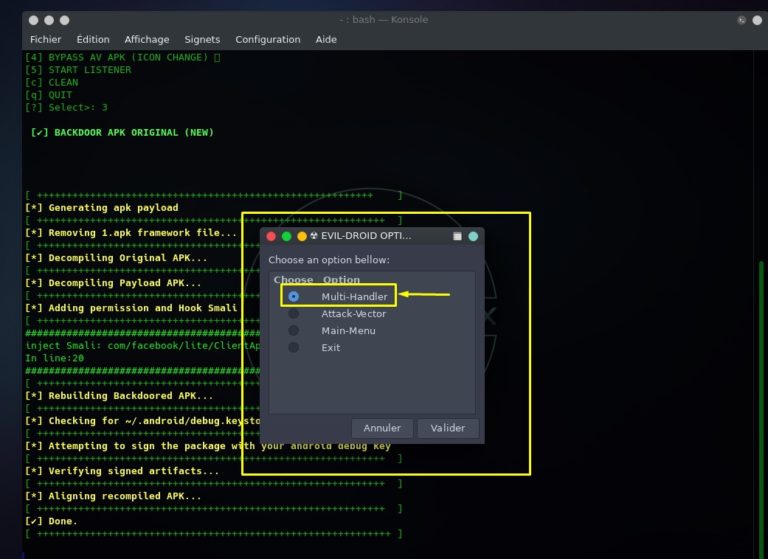
Task: Open the Fichier menu
Action: click(46, 40)
